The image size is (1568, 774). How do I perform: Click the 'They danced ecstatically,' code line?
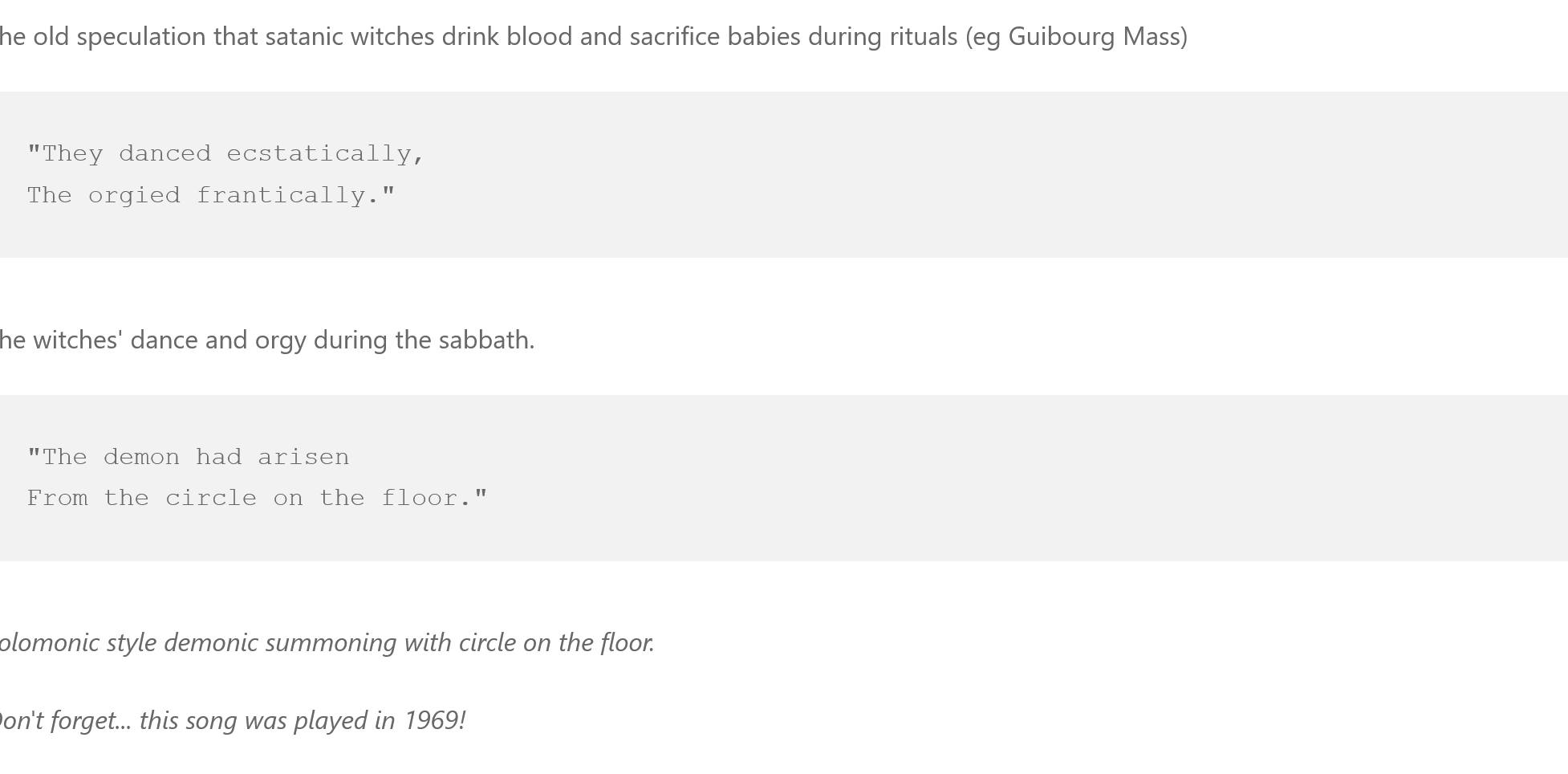point(225,154)
